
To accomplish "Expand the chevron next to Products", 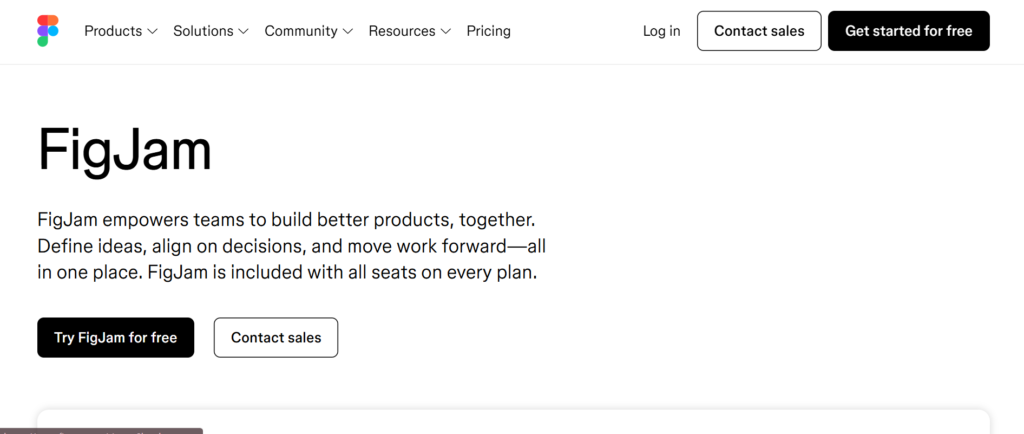I will pos(152,32).
